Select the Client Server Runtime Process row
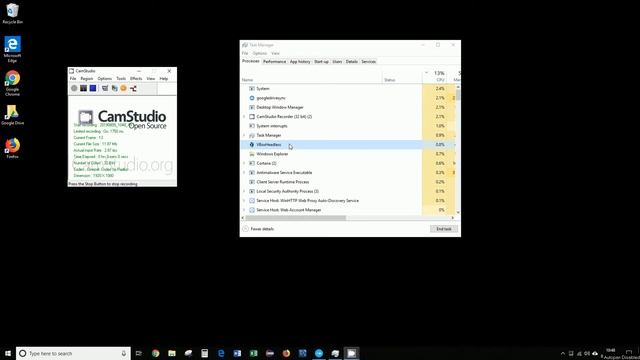The width and height of the screenshot is (640, 360). click(347, 182)
